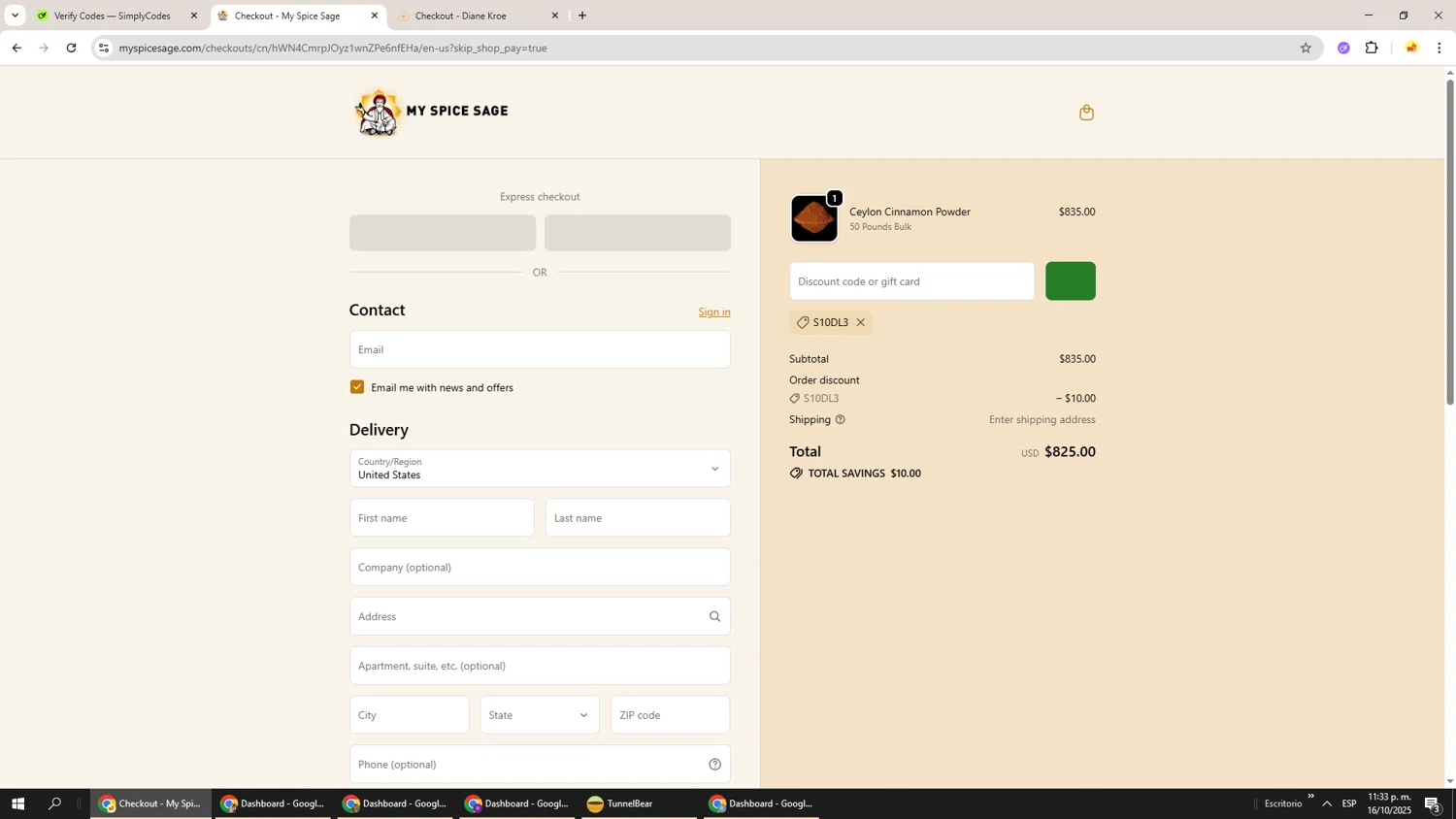Screen dimensions: 1456x819
Task: Click the green apply discount button
Action: [1071, 281]
